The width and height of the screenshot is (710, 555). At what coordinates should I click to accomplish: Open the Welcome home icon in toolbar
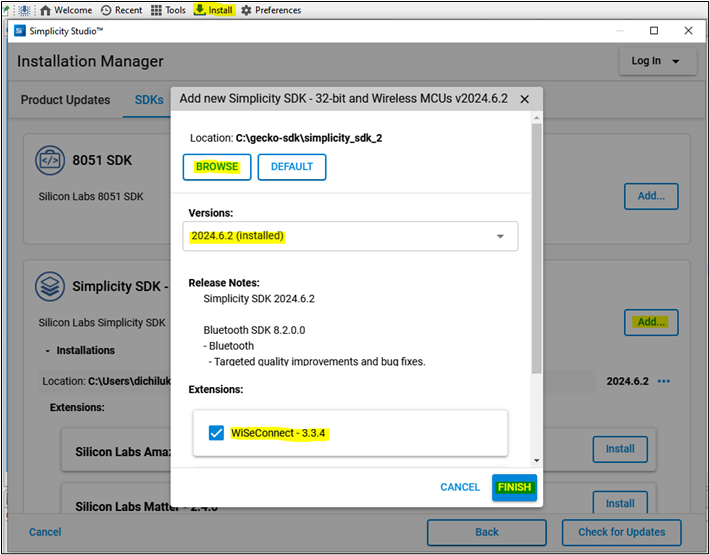[45, 10]
